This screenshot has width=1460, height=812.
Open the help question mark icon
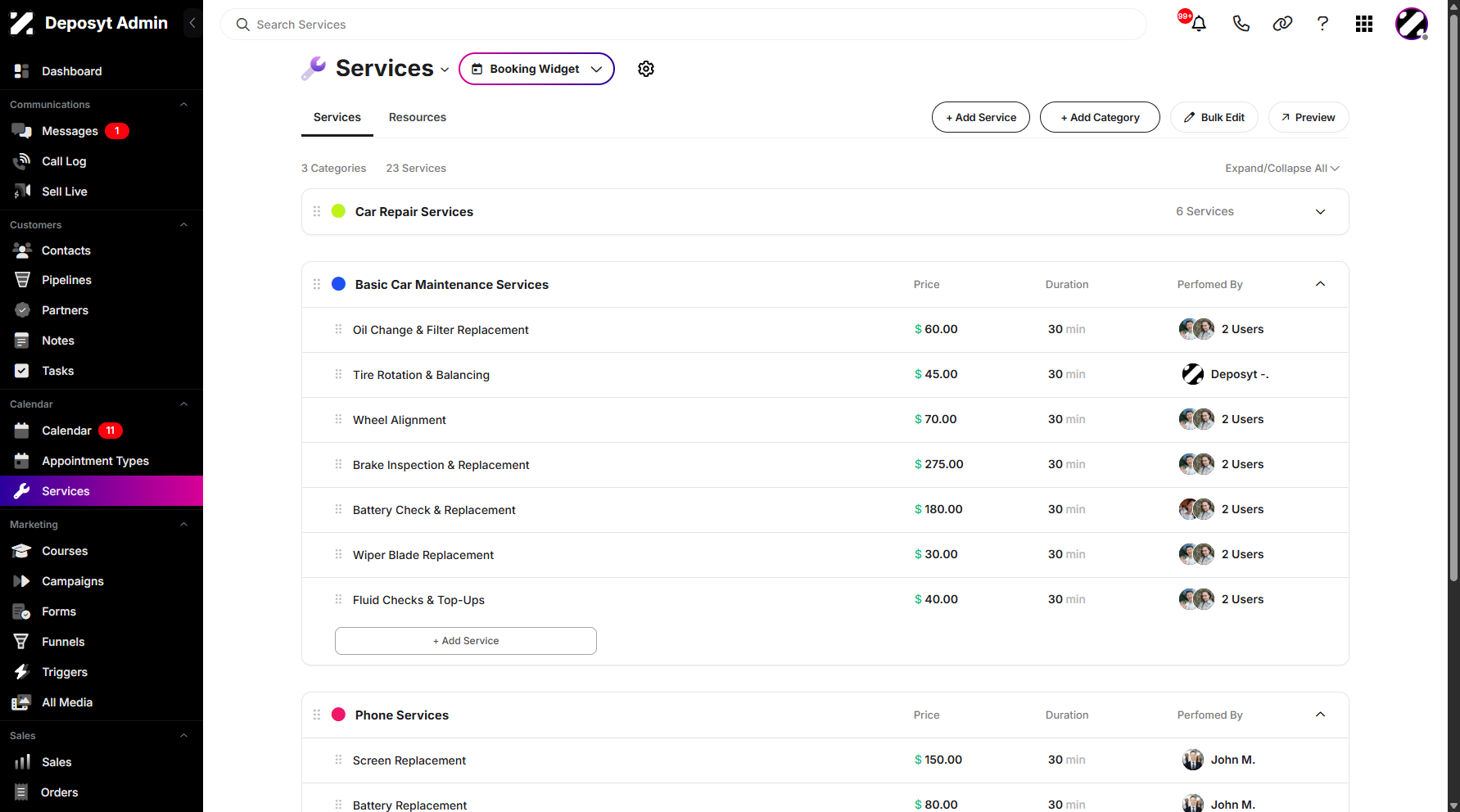[x=1322, y=24]
